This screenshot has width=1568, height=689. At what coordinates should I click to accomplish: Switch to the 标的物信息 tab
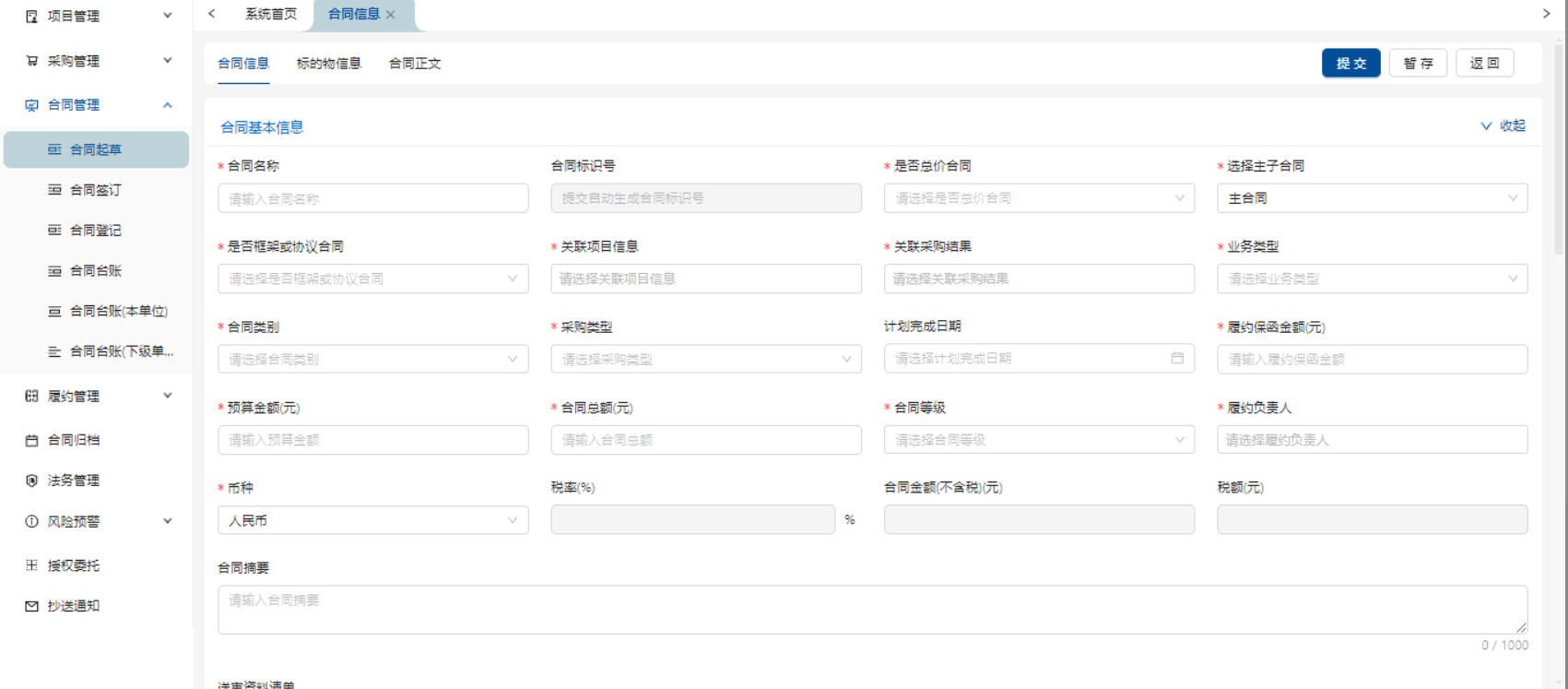tap(329, 64)
